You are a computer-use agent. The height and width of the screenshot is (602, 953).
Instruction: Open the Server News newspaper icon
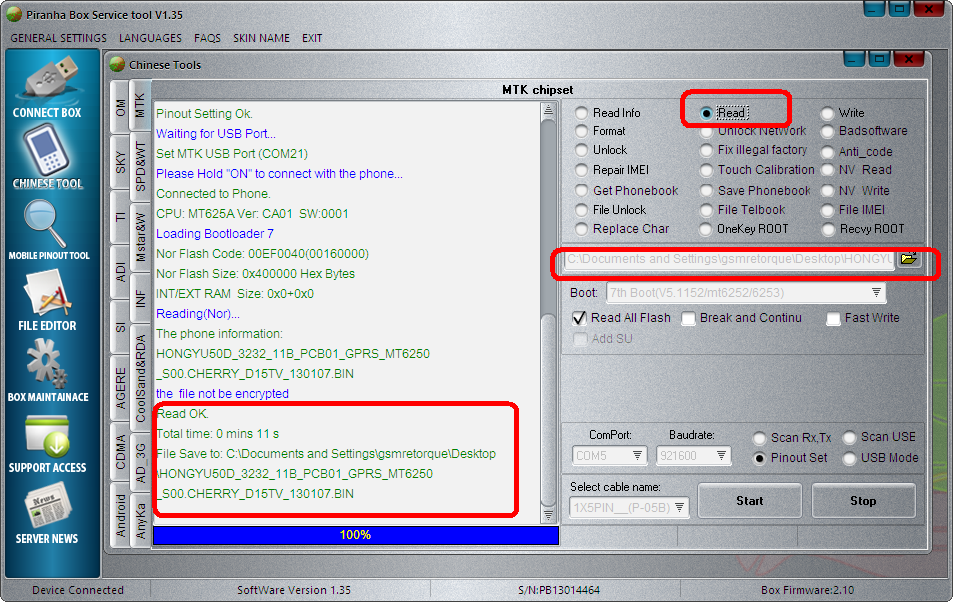click(x=48, y=509)
